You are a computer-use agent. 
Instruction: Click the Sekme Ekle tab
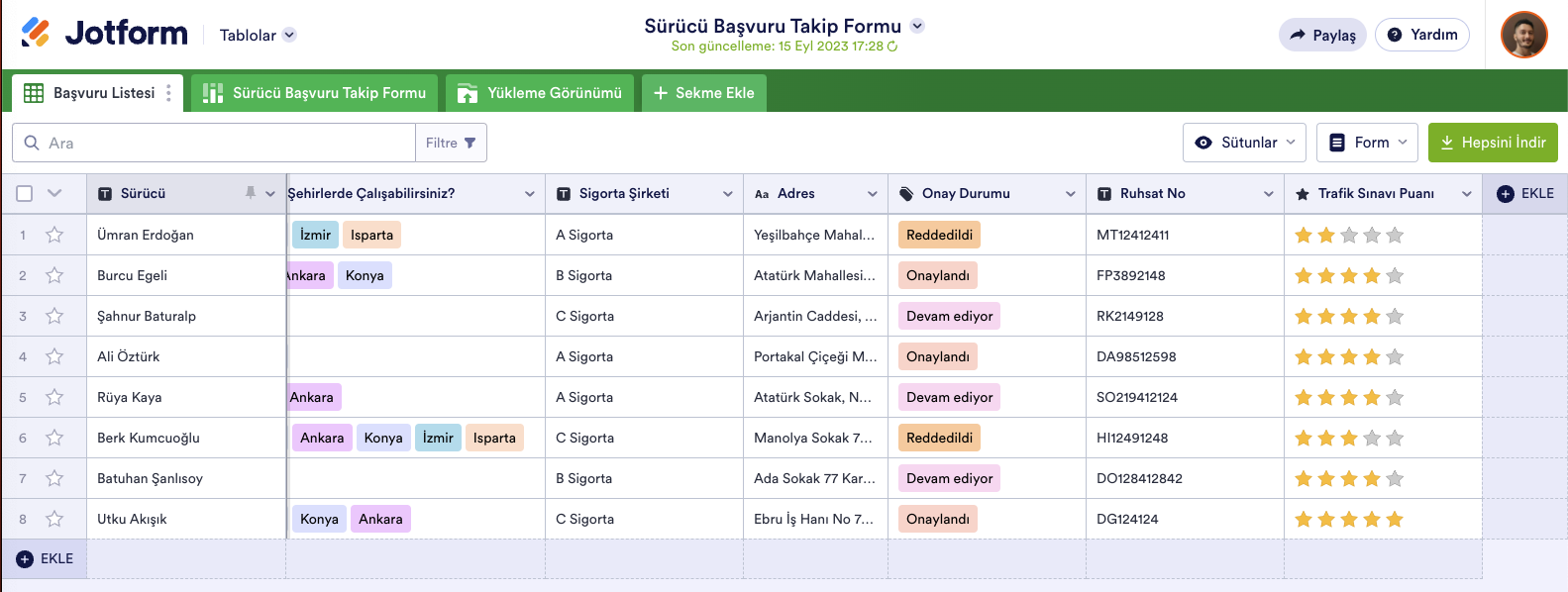pyautogui.click(x=703, y=93)
